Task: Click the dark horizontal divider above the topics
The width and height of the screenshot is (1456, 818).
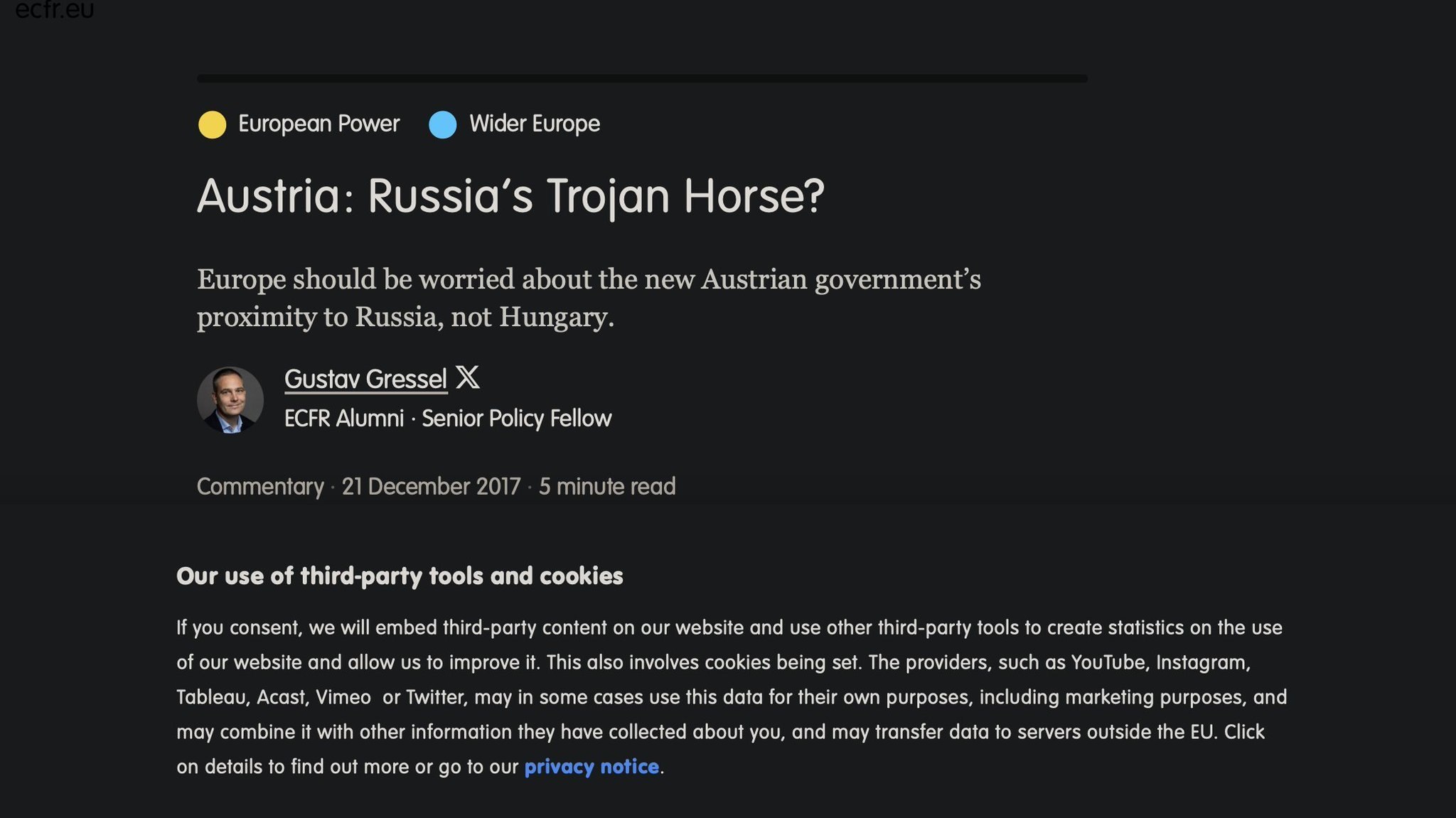Action: (x=642, y=78)
